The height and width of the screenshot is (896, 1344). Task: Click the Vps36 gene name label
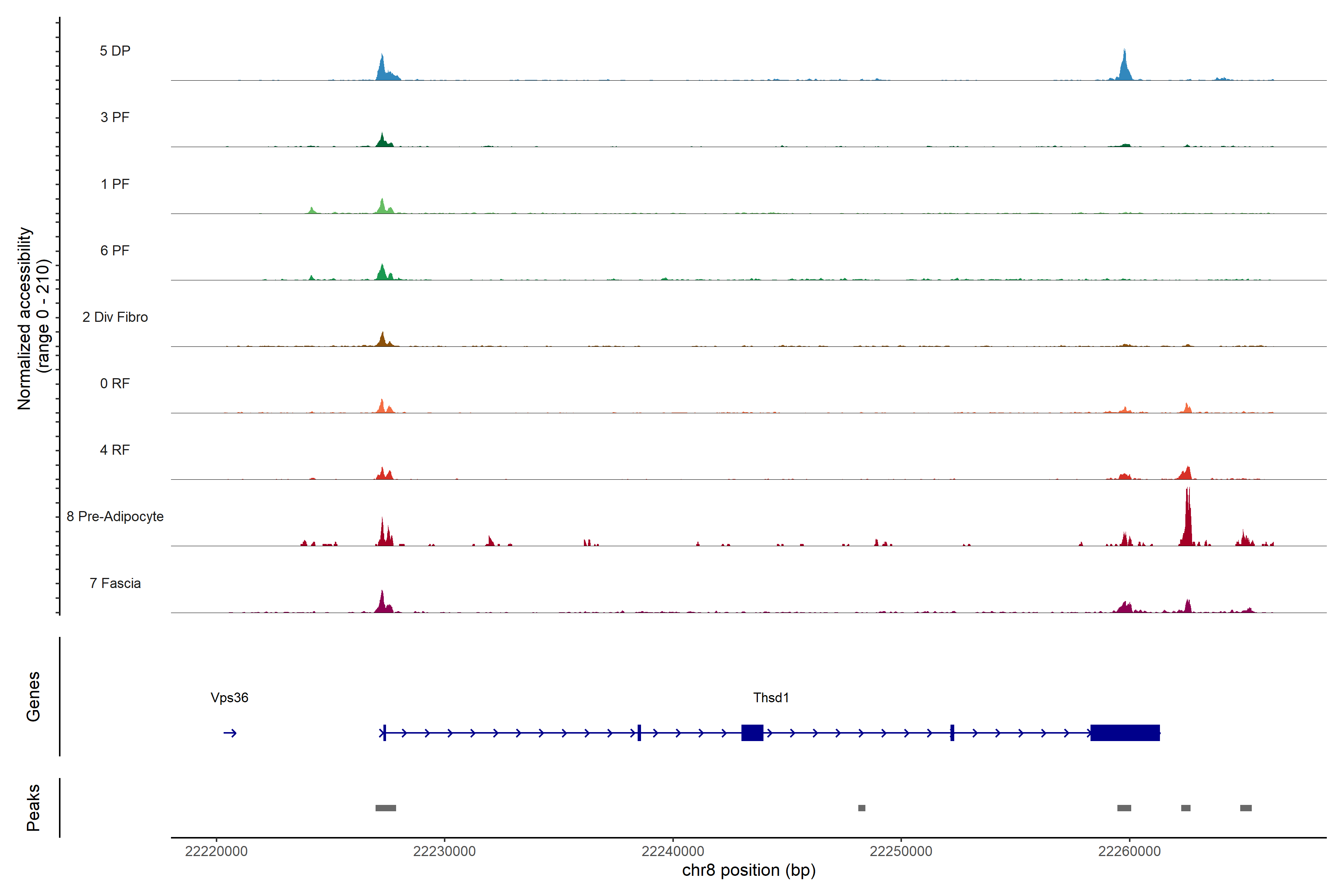pyautogui.click(x=229, y=698)
